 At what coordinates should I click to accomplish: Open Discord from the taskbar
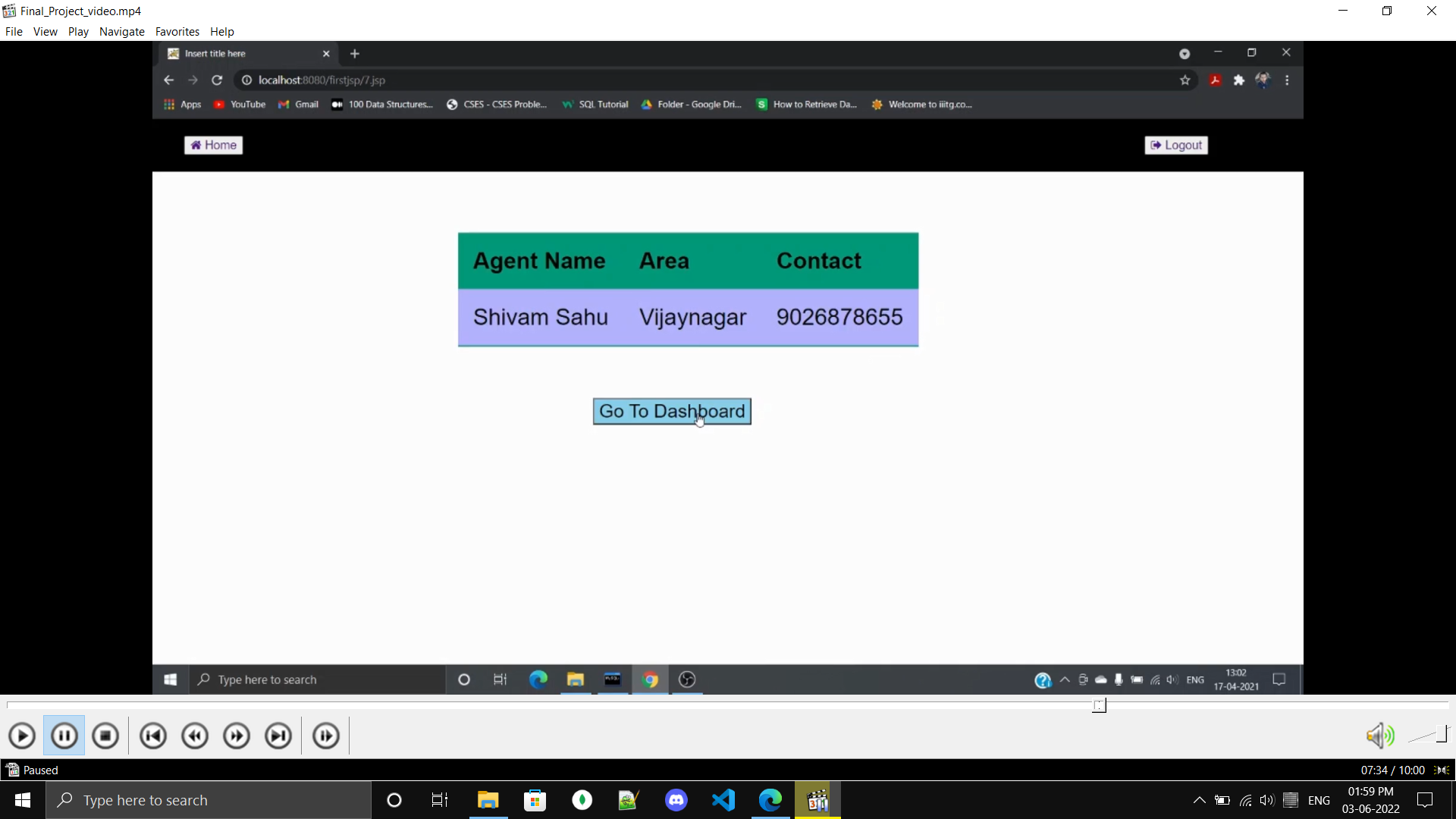[x=676, y=800]
